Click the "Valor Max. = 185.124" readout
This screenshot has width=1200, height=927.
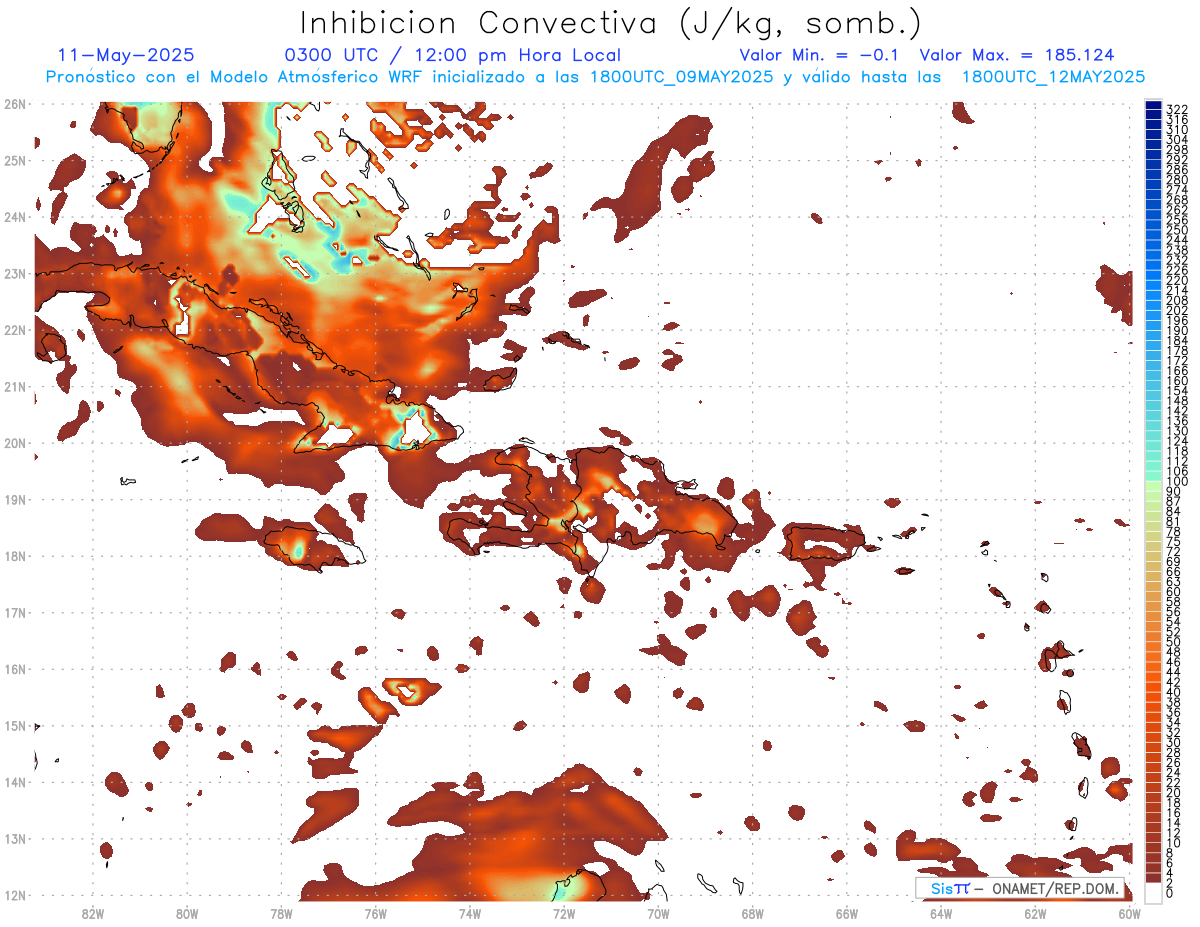click(1017, 55)
